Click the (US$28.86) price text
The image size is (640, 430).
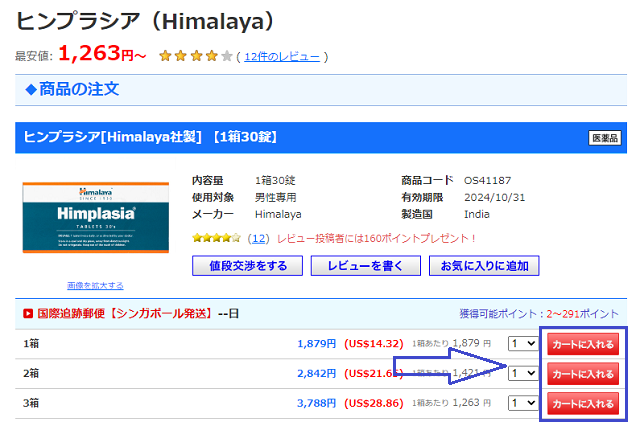point(373,403)
